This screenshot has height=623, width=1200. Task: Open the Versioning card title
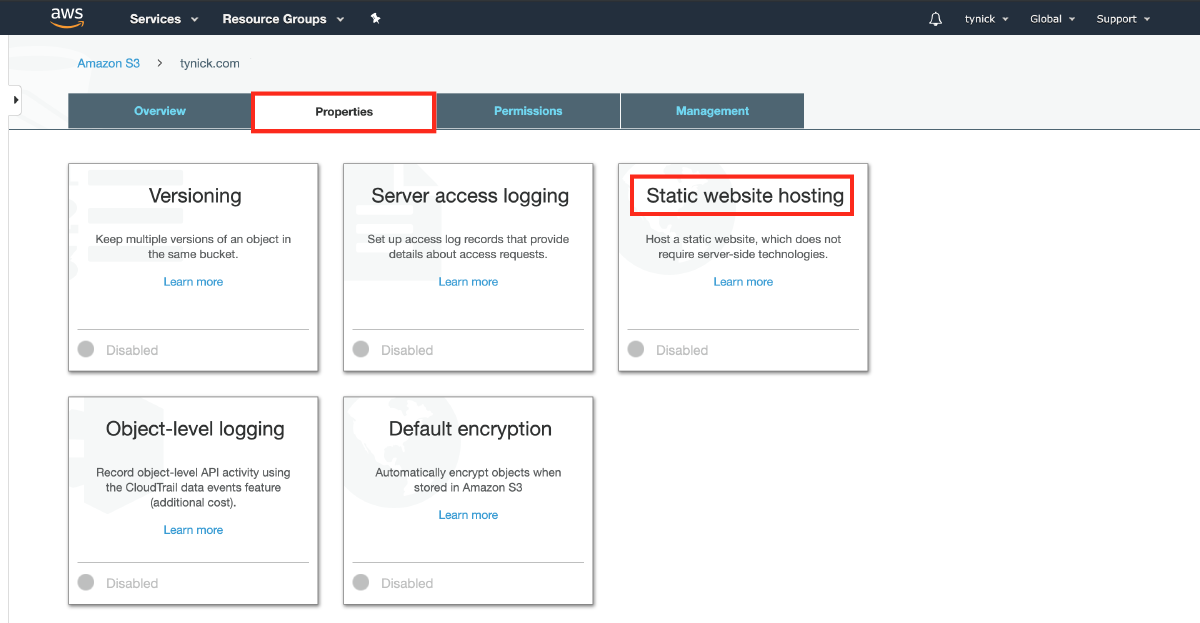(x=195, y=196)
